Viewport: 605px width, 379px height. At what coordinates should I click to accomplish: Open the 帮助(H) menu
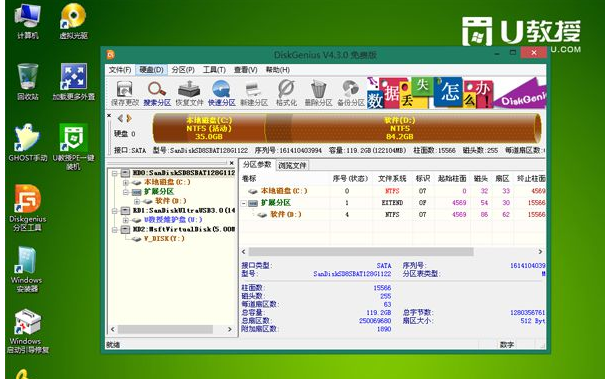[x=277, y=70]
